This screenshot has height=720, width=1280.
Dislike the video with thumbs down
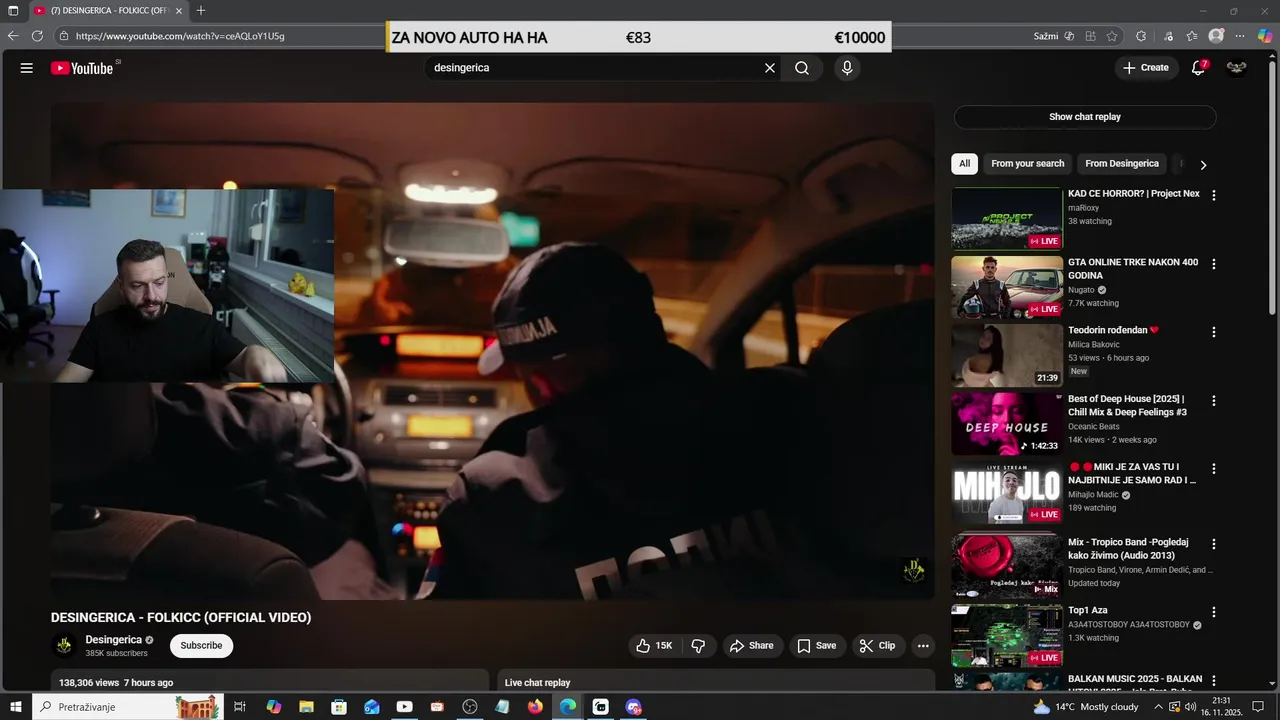click(x=699, y=646)
